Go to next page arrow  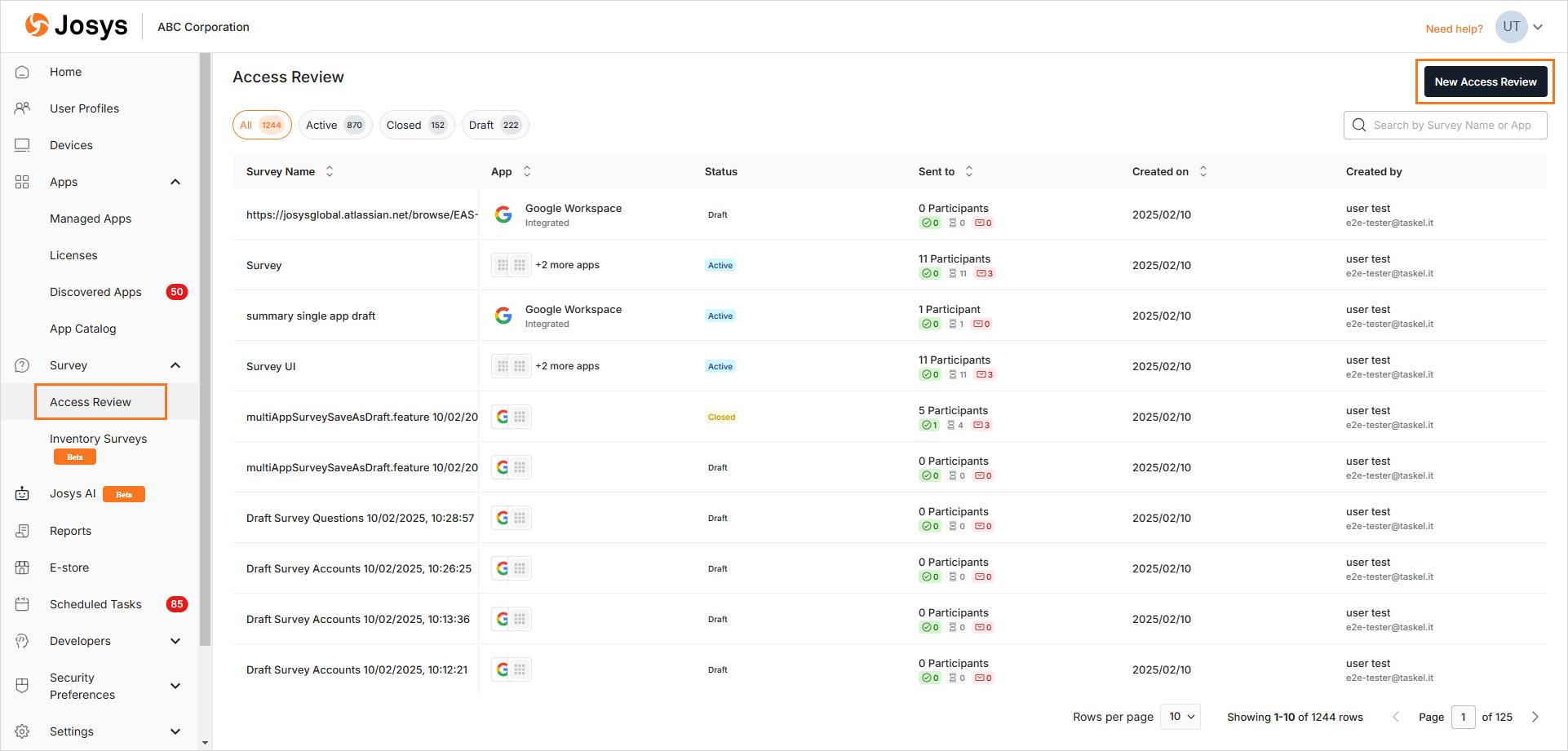pyautogui.click(x=1535, y=717)
